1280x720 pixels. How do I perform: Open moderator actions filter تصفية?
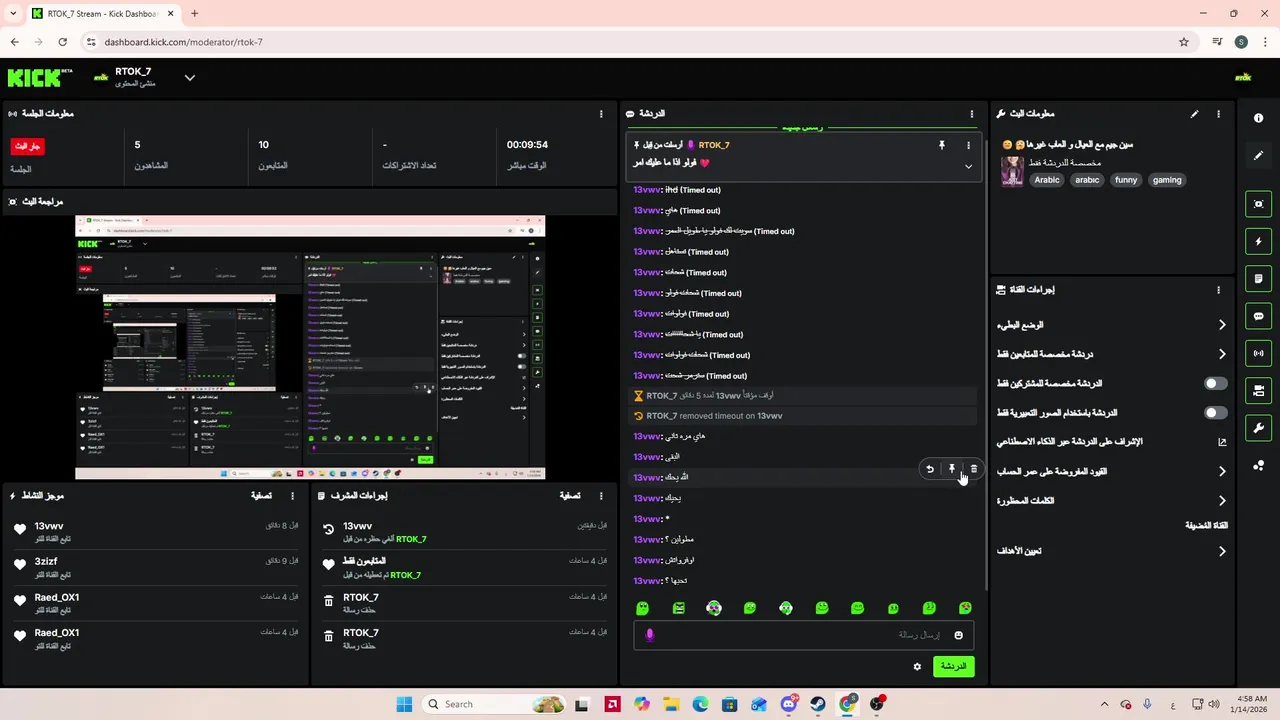[569, 496]
